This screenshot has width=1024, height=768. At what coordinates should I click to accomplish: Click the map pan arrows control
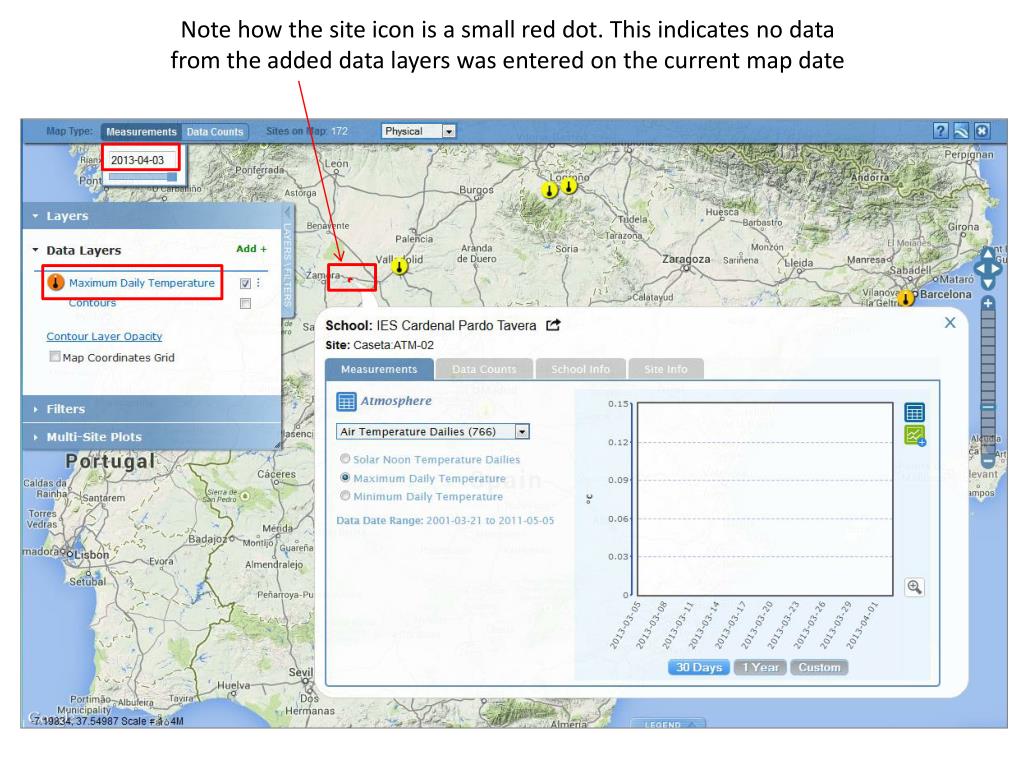tap(988, 268)
